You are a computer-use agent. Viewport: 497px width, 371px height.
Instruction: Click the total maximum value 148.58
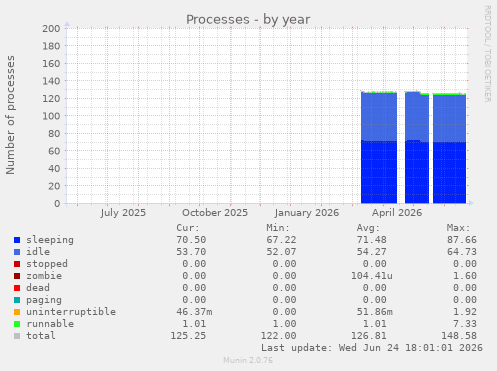[459, 336]
